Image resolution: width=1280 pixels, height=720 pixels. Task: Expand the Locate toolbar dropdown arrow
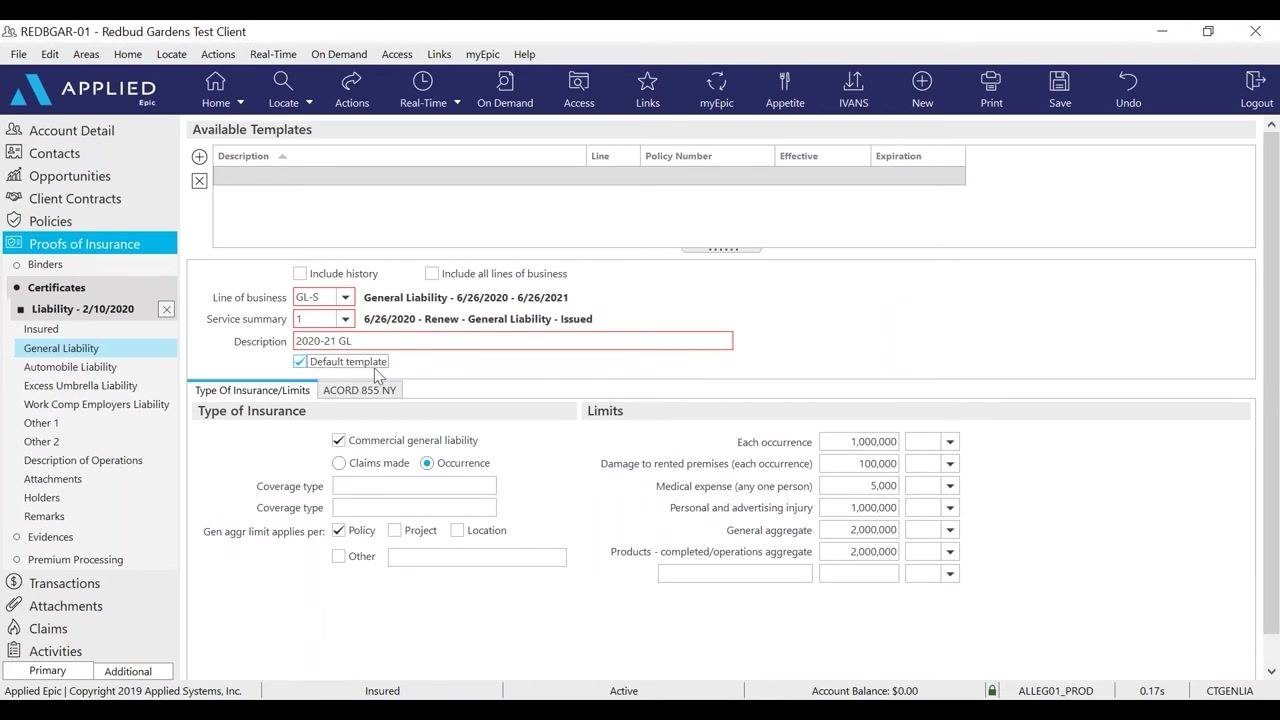309,103
